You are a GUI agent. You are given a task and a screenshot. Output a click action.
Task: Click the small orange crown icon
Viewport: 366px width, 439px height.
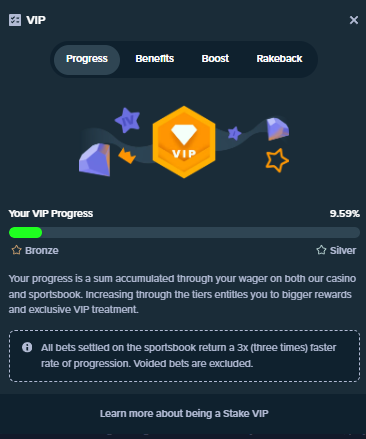tap(127, 156)
